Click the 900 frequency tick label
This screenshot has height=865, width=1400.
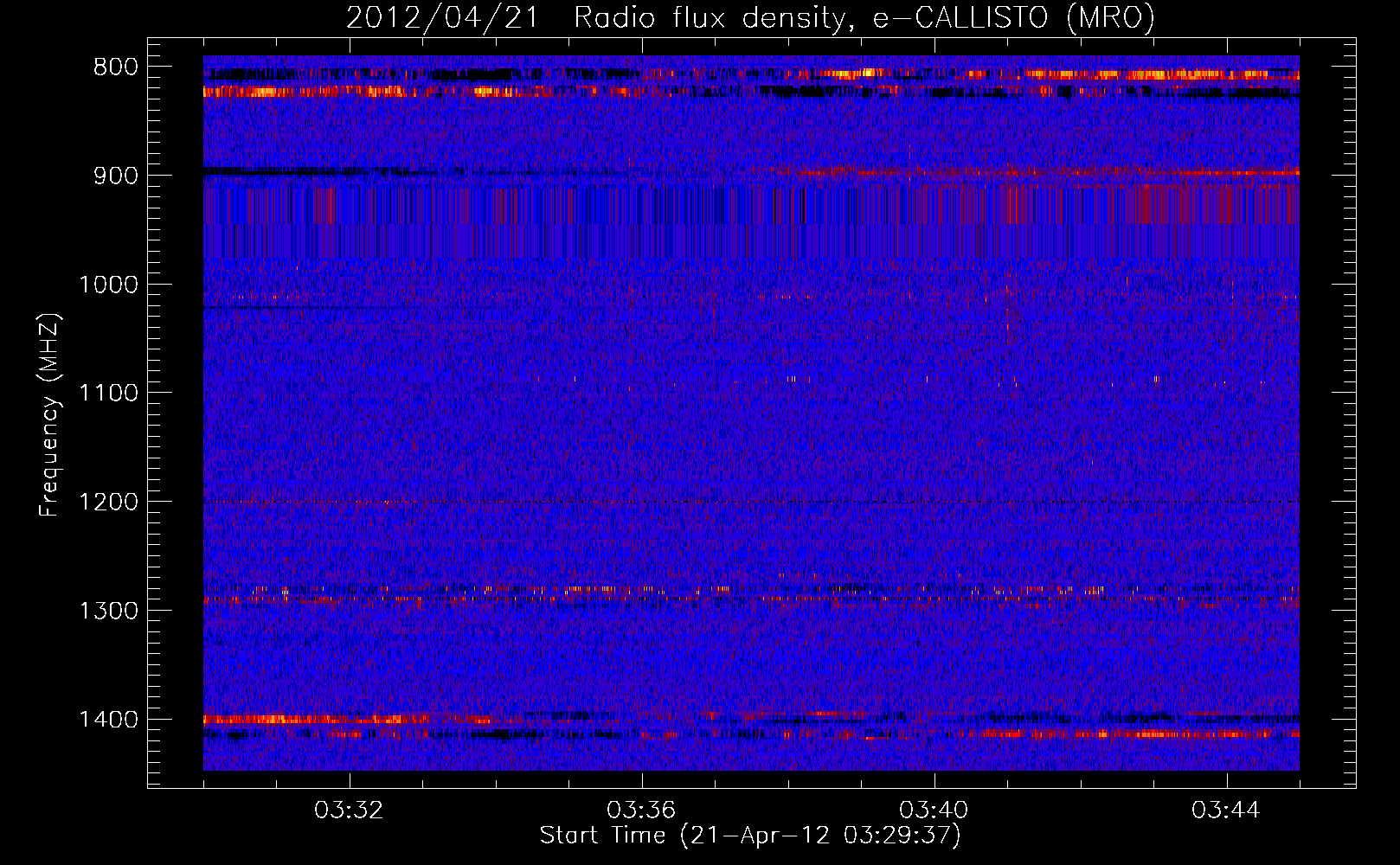pyautogui.click(x=115, y=176)
